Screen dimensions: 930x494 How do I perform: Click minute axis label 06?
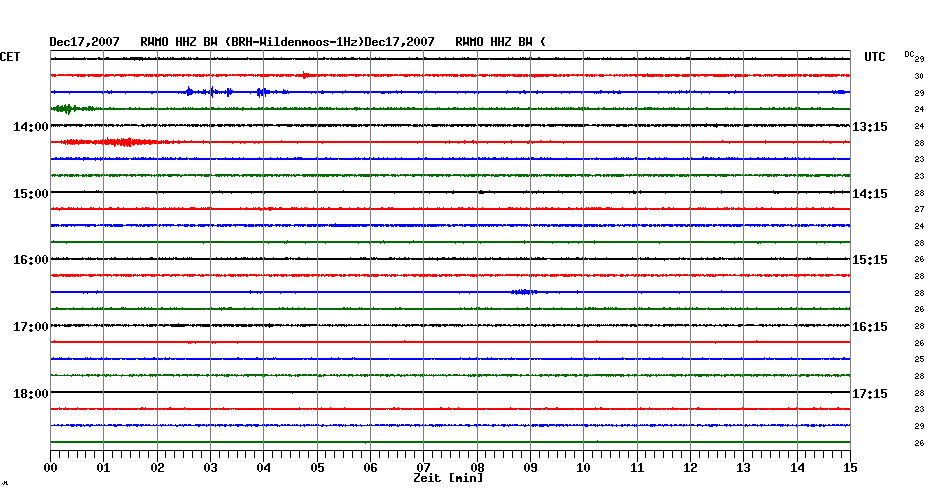tap(371, 468)
